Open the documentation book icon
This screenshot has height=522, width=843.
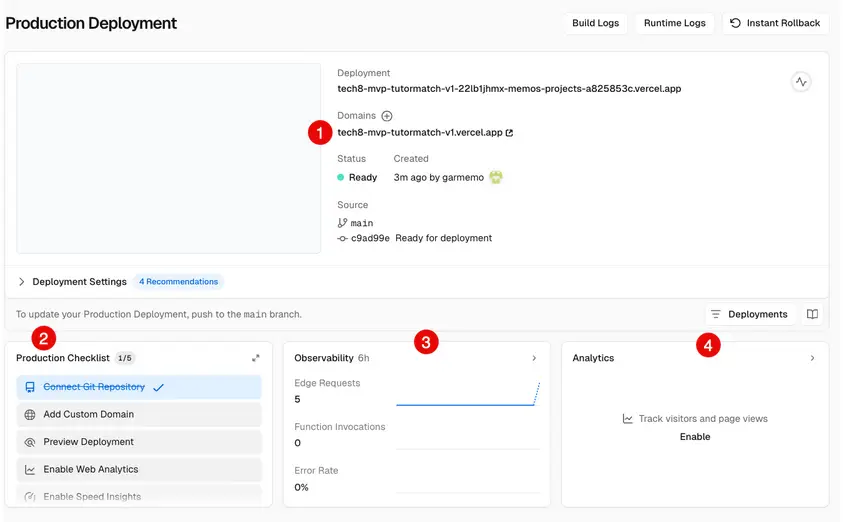coord(812,314)
